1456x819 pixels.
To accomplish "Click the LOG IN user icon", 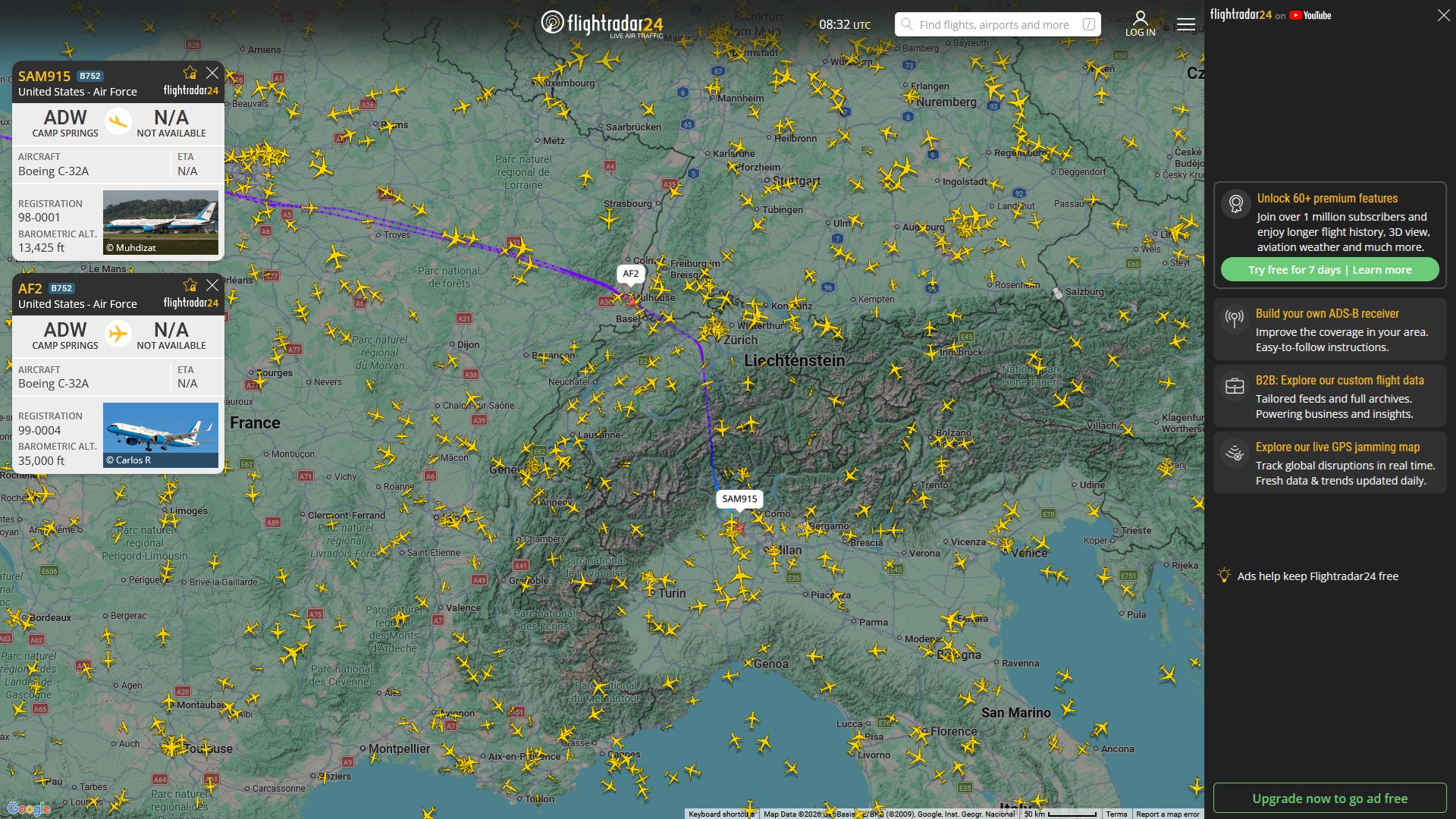I will point(1140,23).
